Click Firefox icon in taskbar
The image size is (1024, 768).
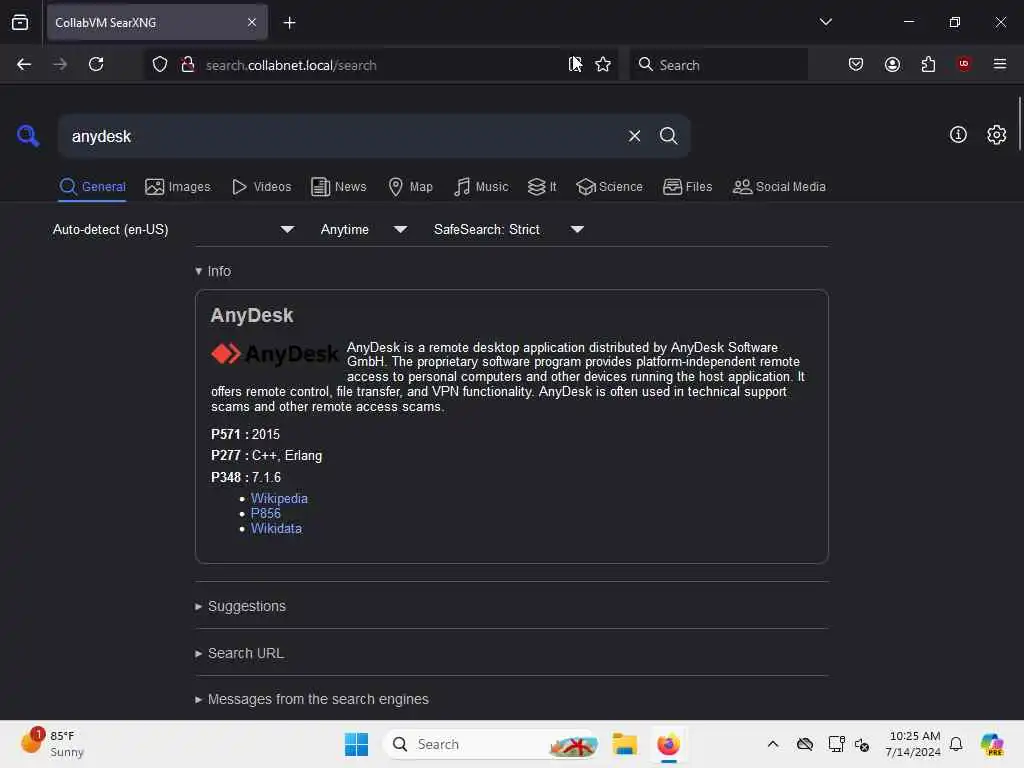tap(668, 744)
